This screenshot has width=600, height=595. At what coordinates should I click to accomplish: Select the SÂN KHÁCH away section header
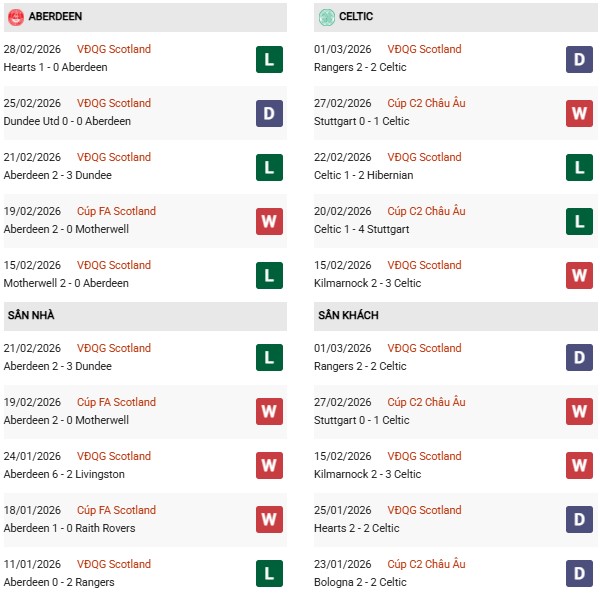(348, 316)
